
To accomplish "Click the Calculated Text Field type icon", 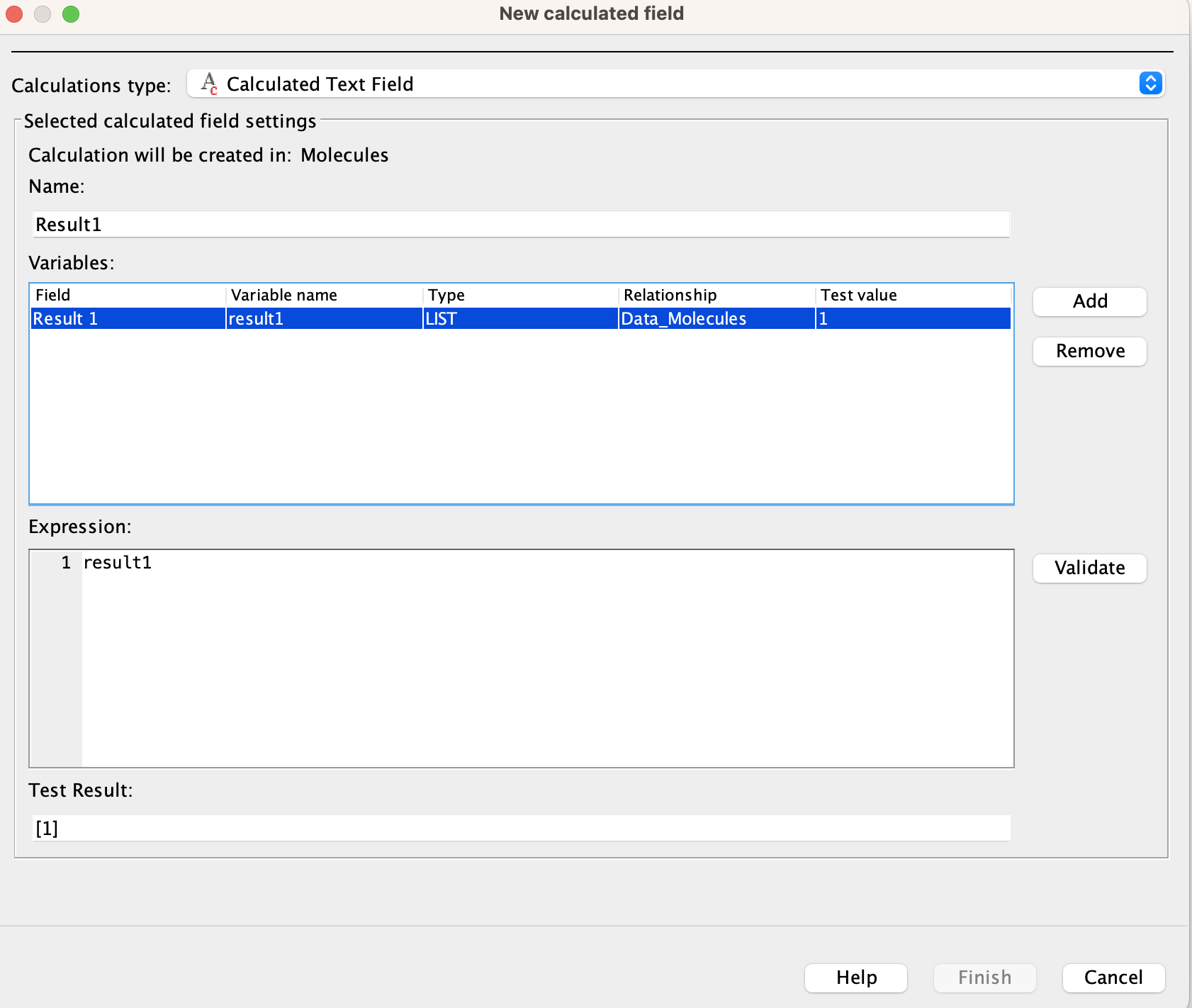I will coord(209,84).
